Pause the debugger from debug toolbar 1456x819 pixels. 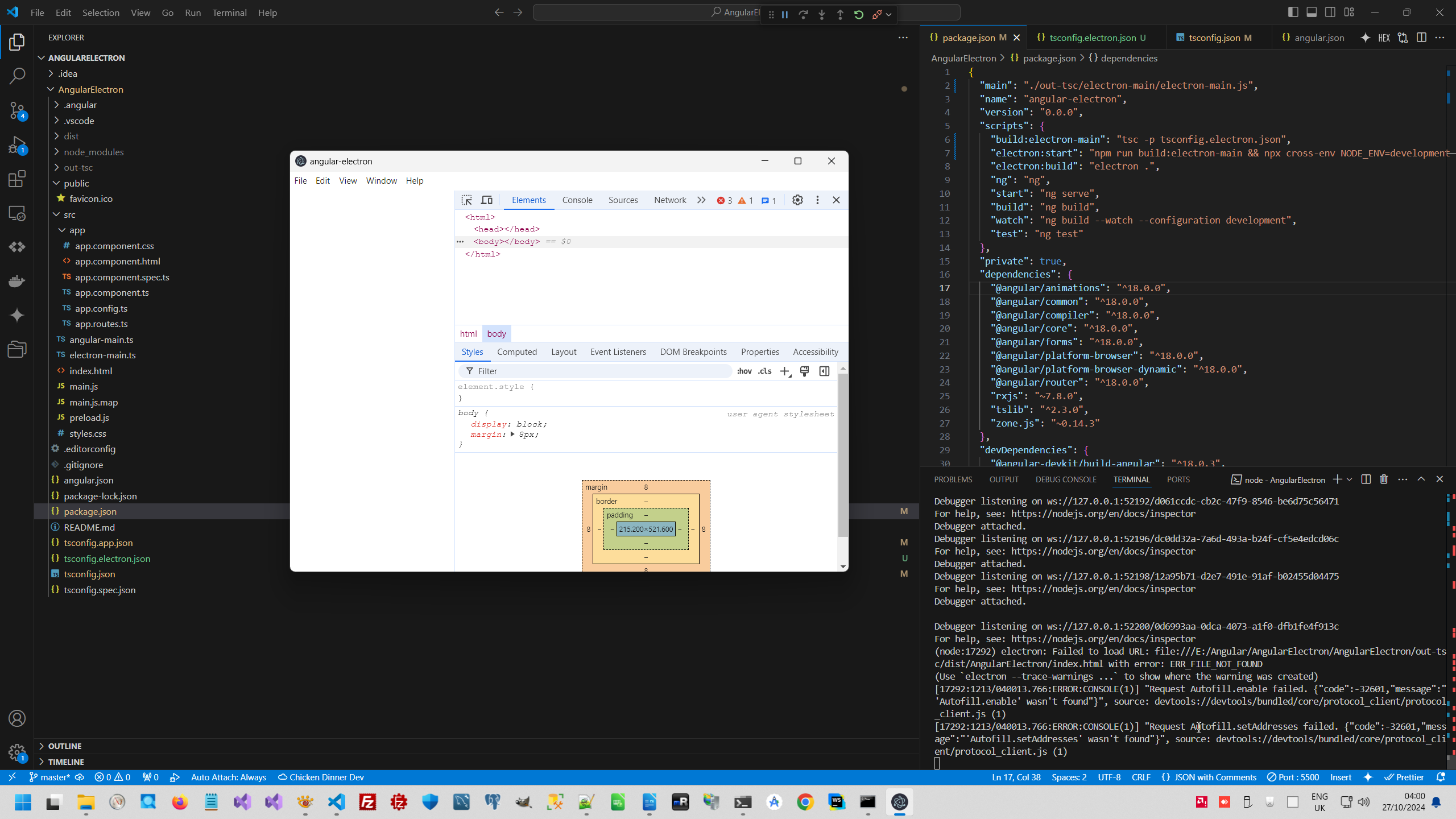click(x=785, y=14)
